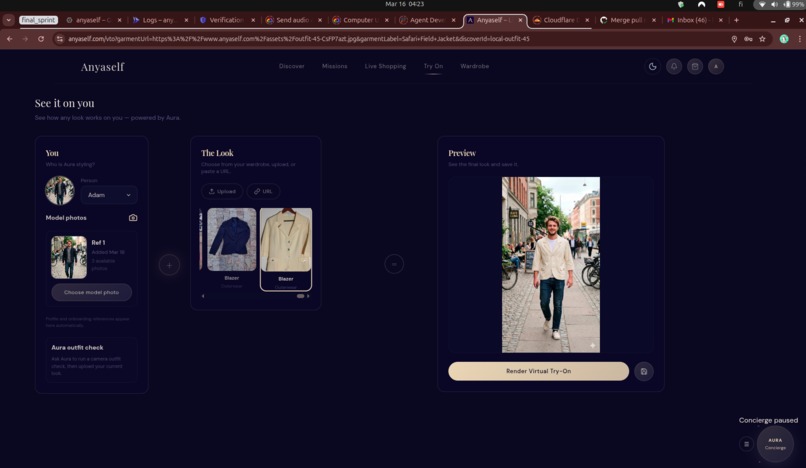The width and height of the screenshot is (806, 468).
Task: Open the final_sprint tab group label
Action: click(x=39, y=20)
